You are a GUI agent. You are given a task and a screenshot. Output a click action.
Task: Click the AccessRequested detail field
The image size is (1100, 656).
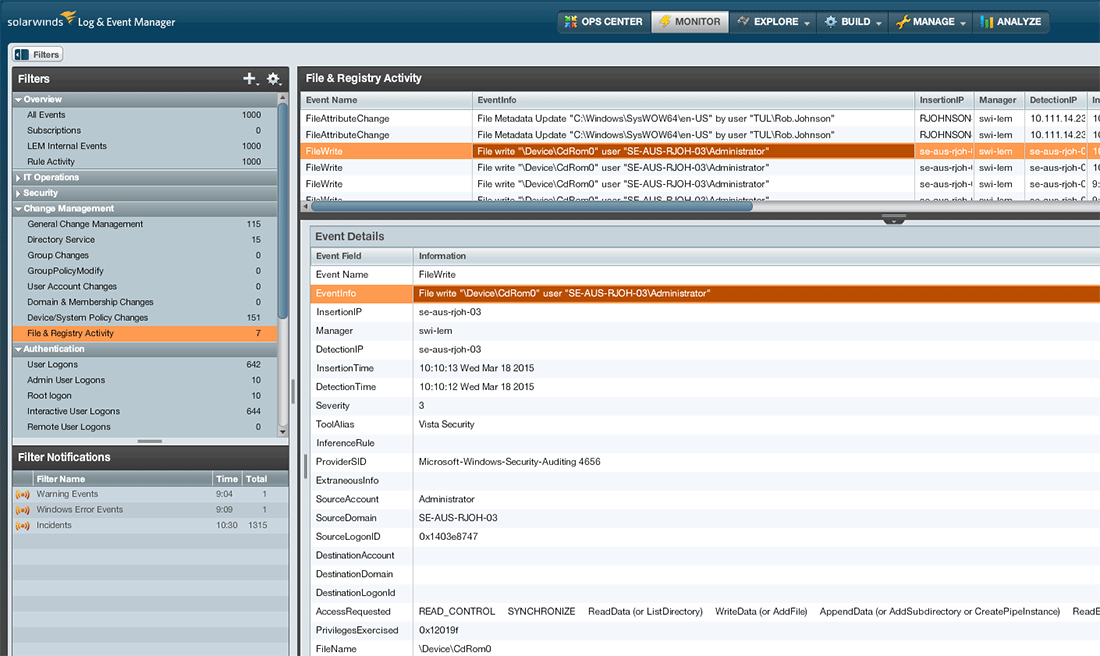705,612
